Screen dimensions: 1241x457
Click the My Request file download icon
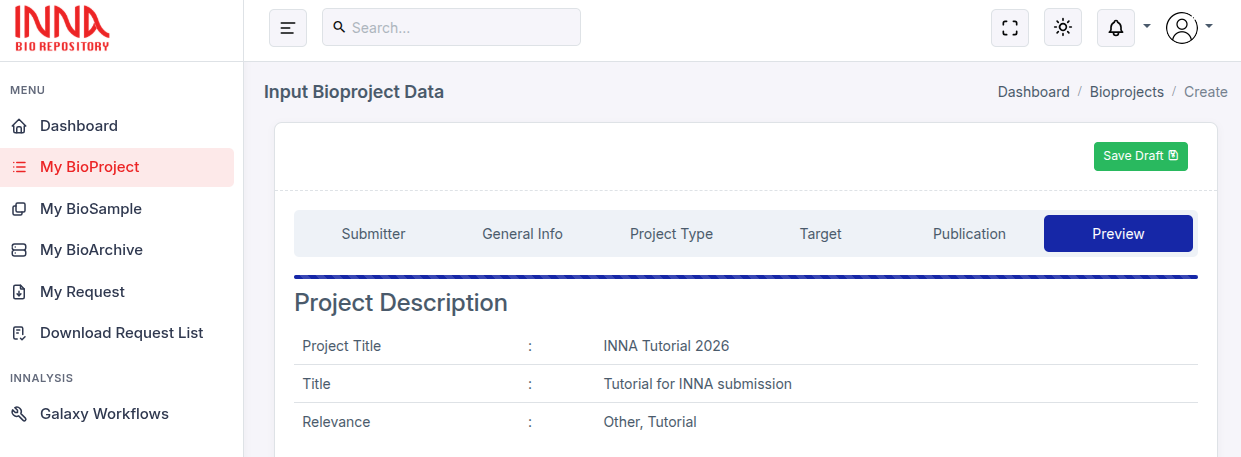pyautogui.click(x=19, y=293)
